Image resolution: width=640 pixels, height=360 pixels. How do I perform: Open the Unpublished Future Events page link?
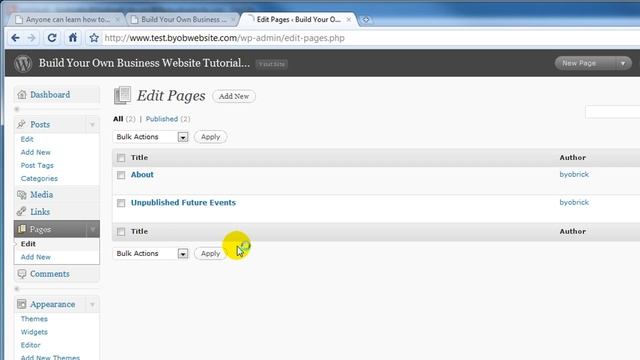click(x=183, y=202)
